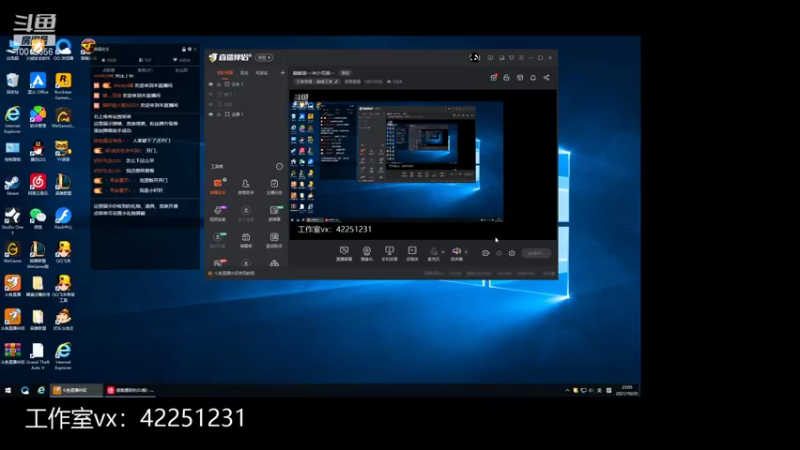The width and height of the screenshot is (800, 450).
Task: Open the room manager assistant tool (person icon)
Action: point(245,186)
